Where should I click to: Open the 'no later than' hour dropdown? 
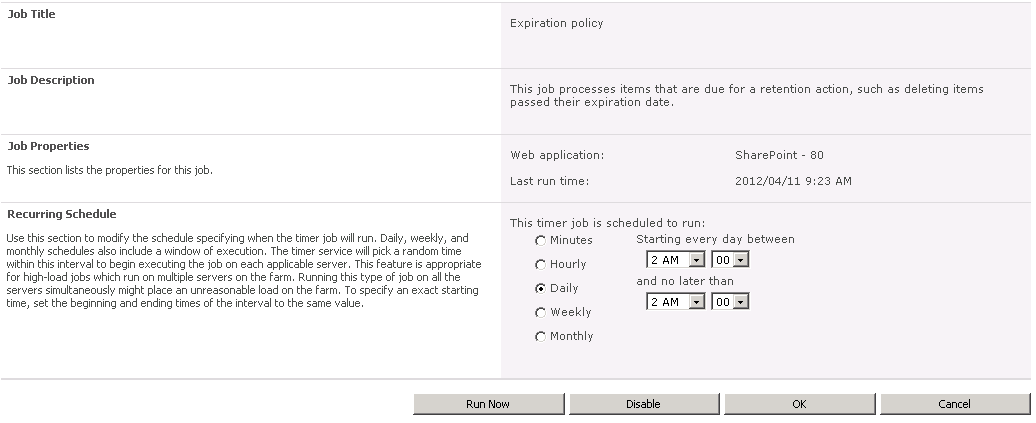click(x=675, y=301)
